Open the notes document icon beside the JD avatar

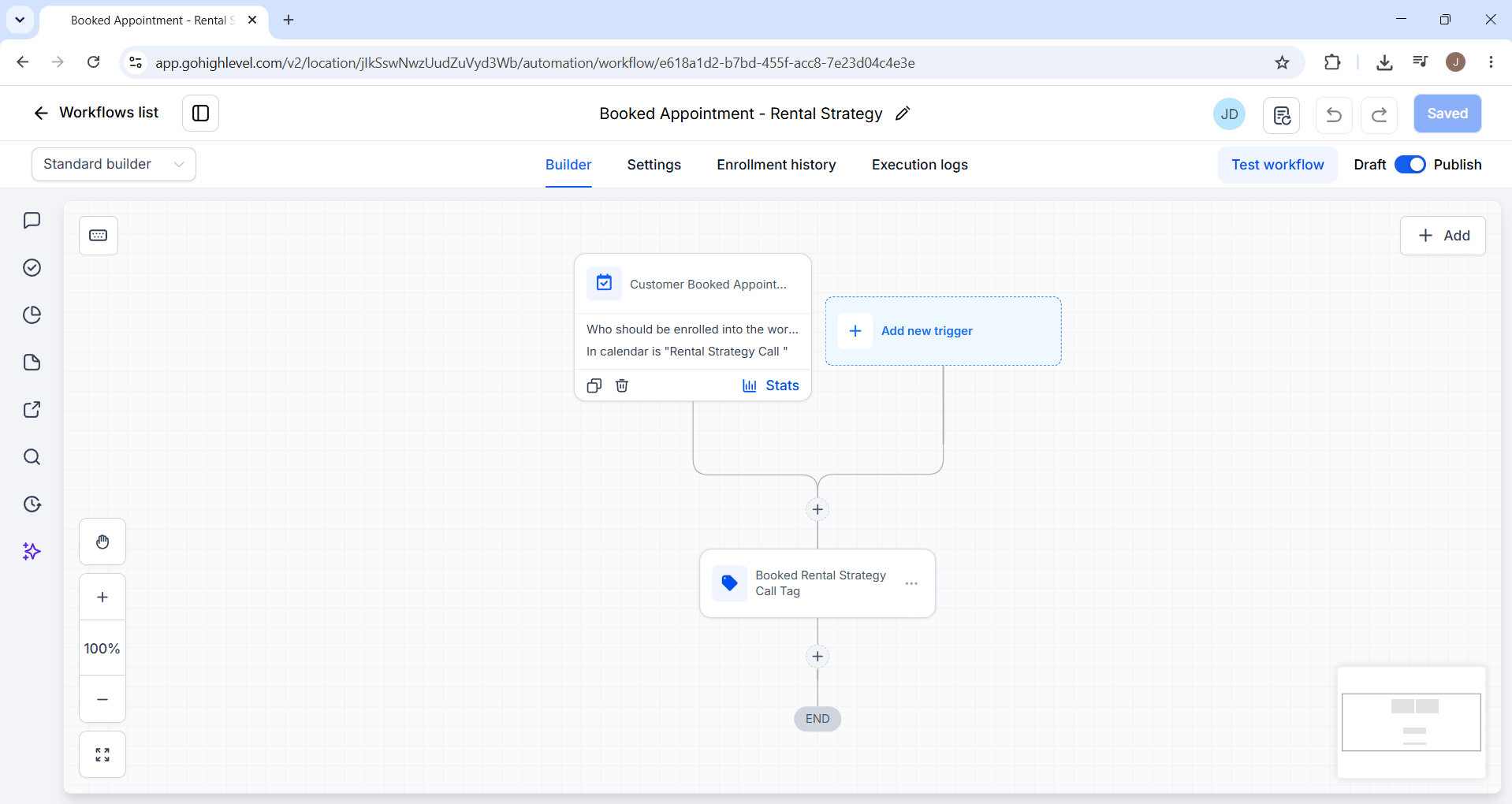(x=1281, y=115)
